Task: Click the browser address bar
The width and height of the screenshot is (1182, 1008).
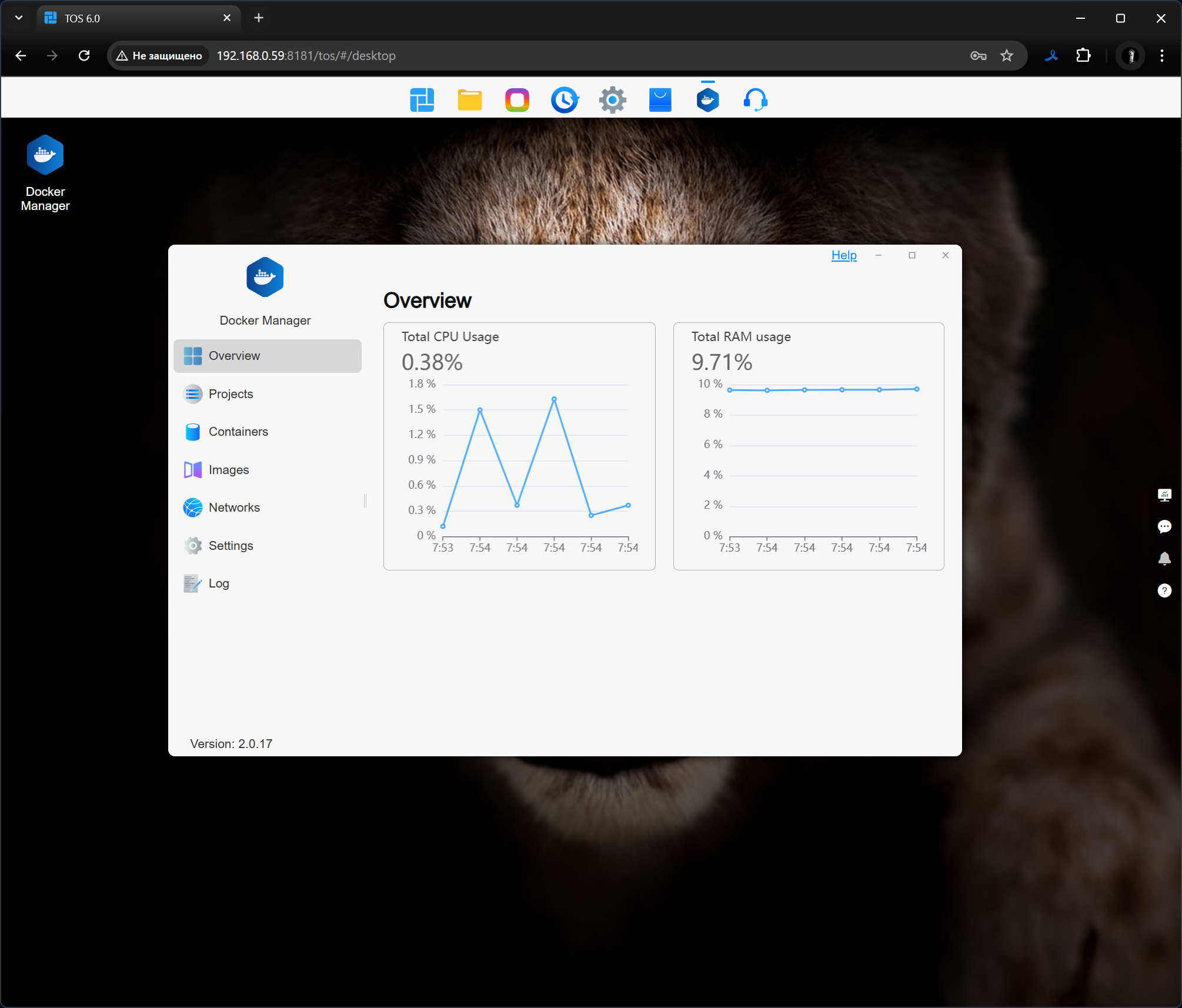Action: click(529, 56)
